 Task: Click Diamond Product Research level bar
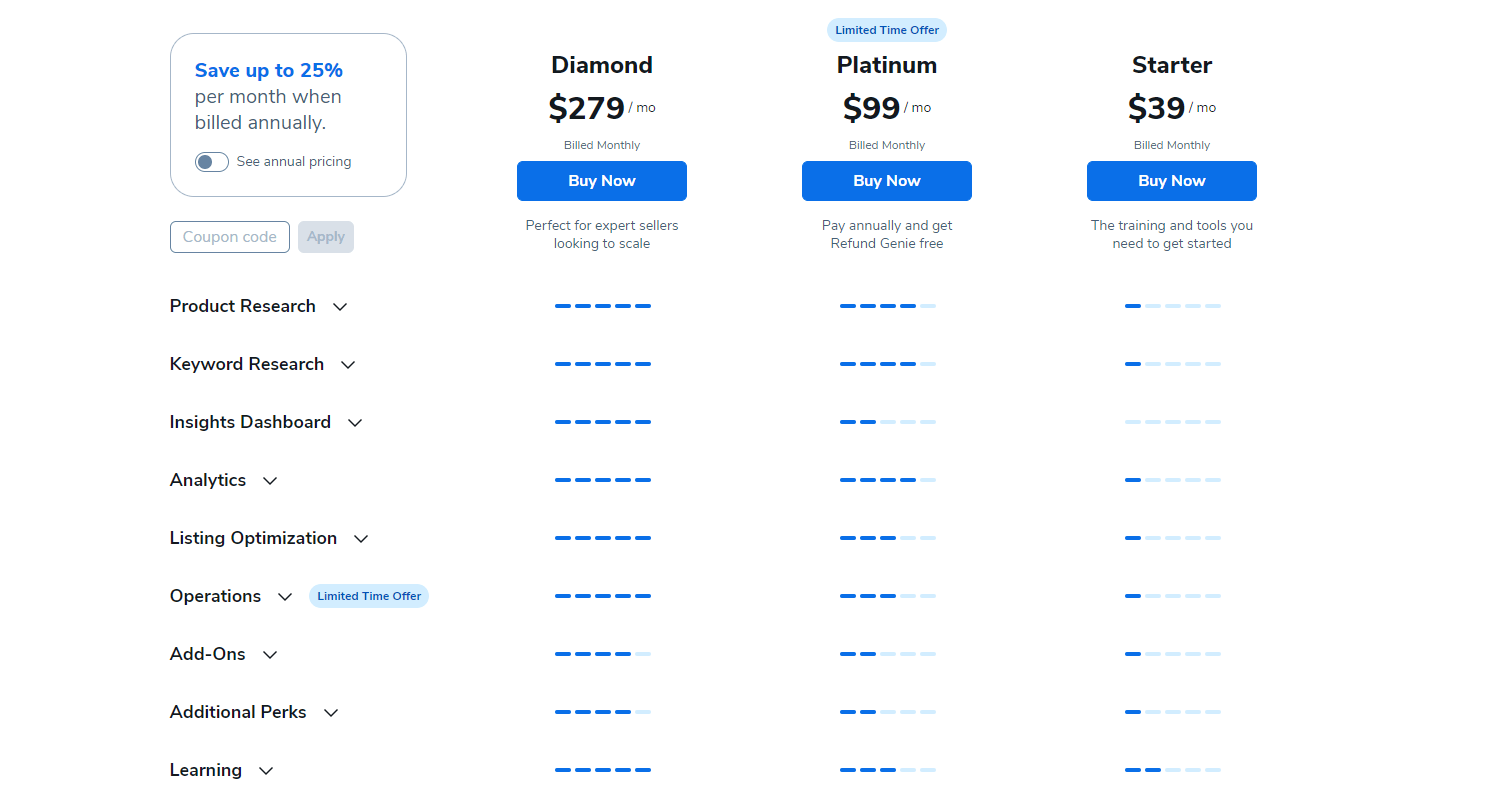[x=602, y=306]
